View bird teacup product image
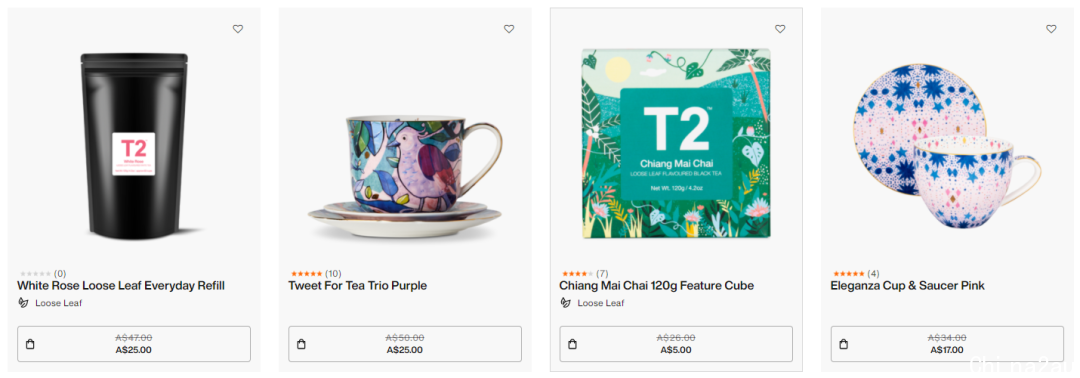The width and height of the screenshot is (1080, 378). pyautogui.click(x=405, y=176)
